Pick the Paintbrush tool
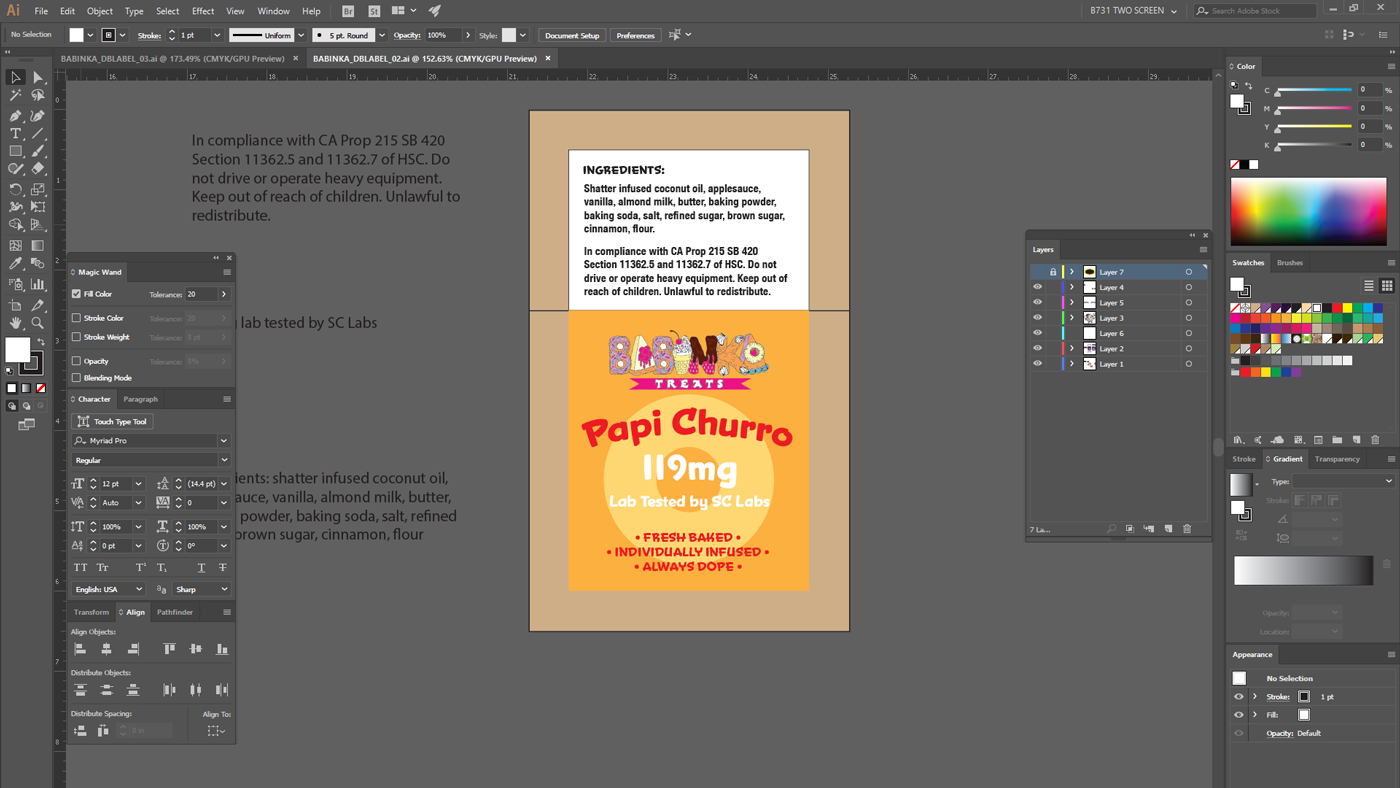Viewport: 1400px width, 788px height. point(38,152)
